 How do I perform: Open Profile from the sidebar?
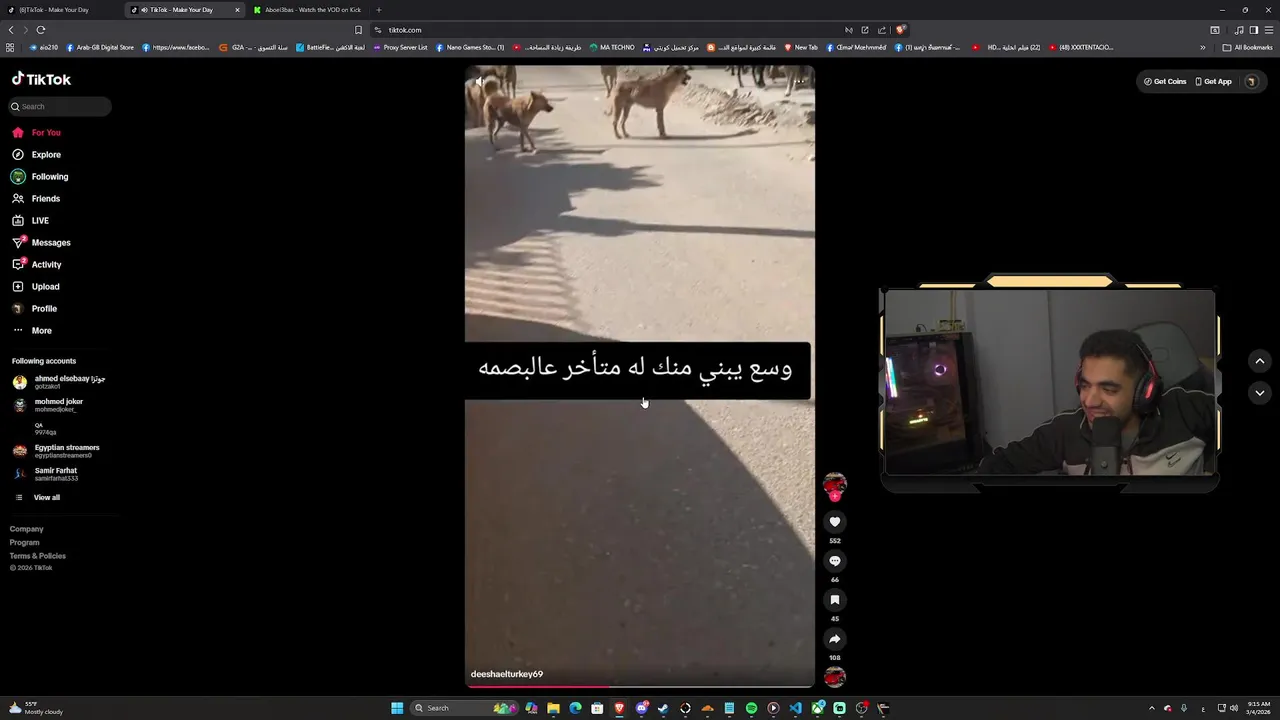coord(34,308)
